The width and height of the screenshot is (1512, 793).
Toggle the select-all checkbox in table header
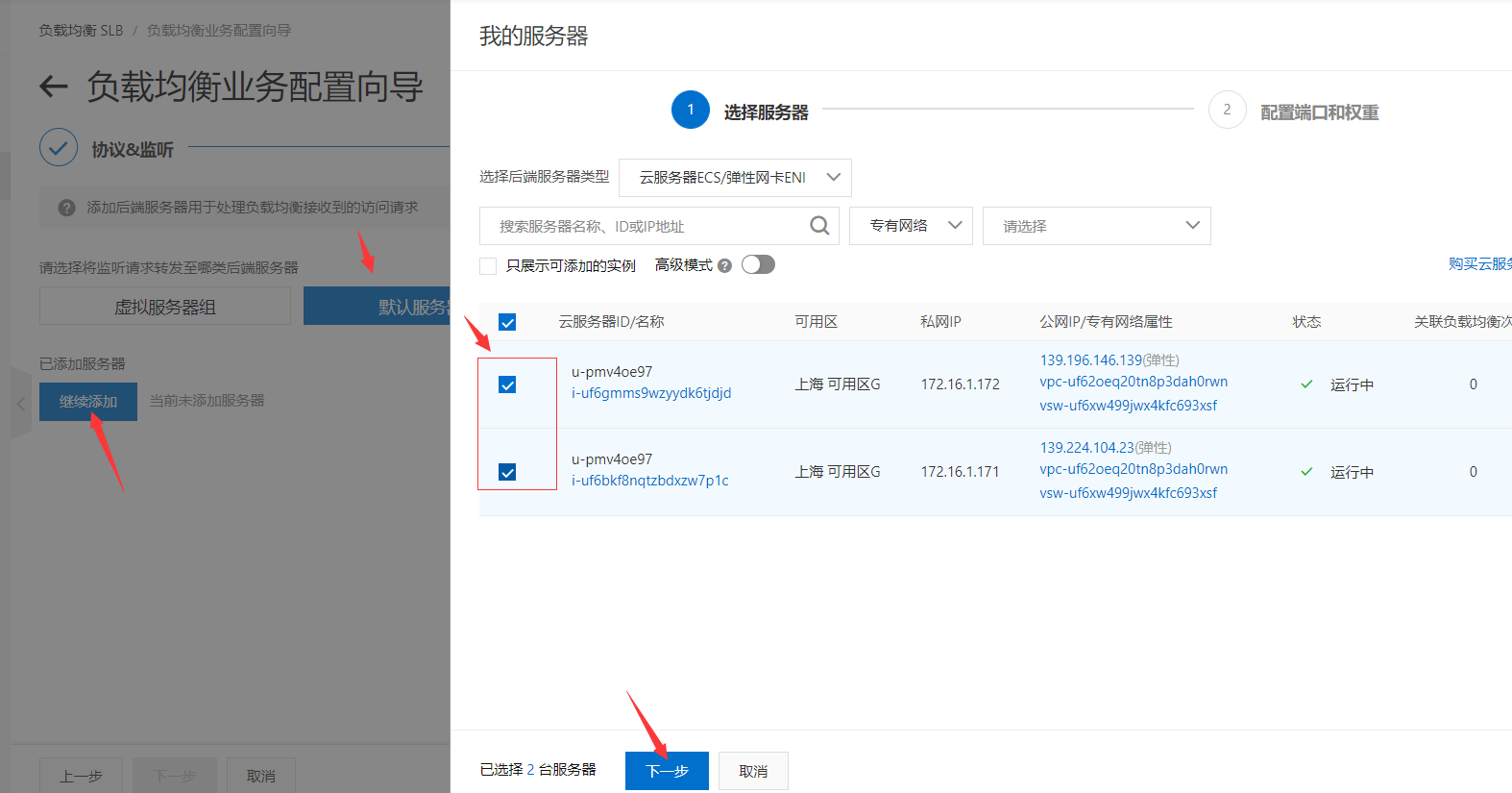(x=507, y=322)
